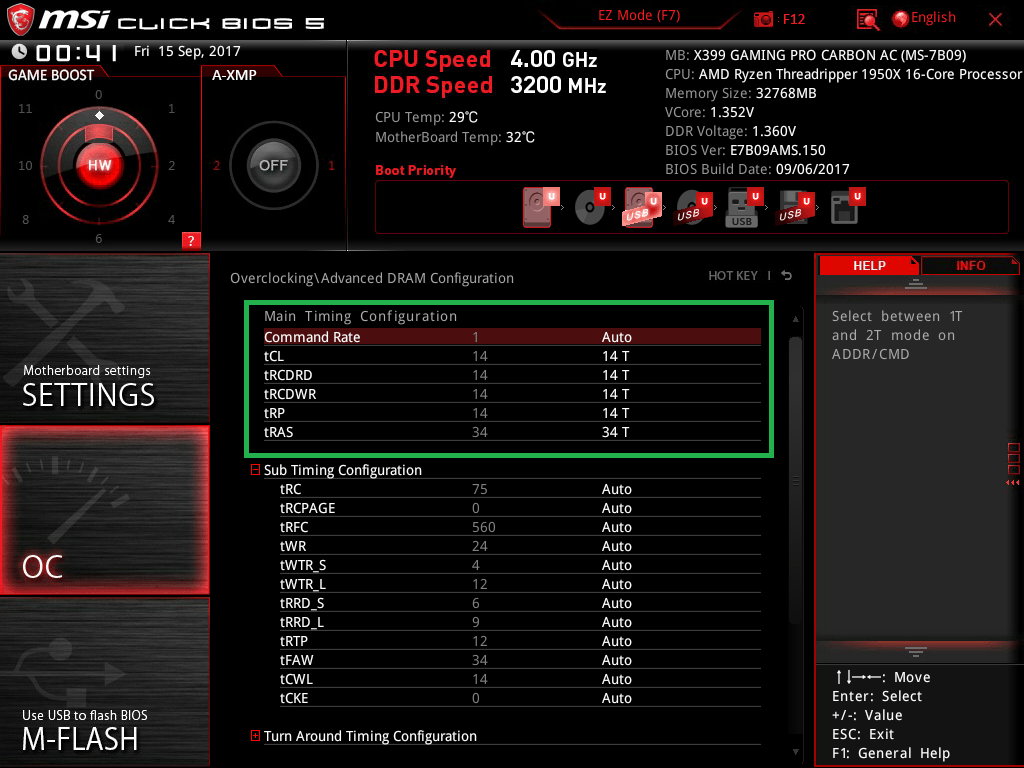Click the F12 screenshot label
1024x768 pixels.
793,20
